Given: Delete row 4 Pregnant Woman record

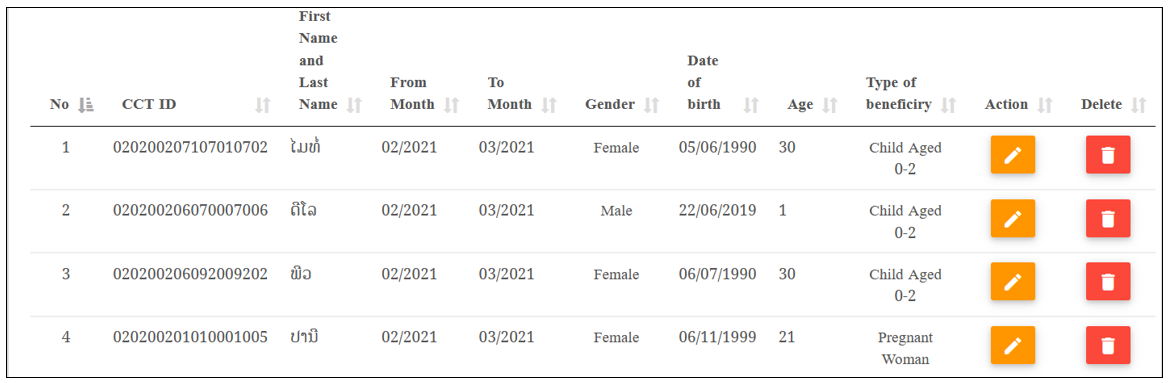Looking at the screenshot, I should pos(1108,345).
